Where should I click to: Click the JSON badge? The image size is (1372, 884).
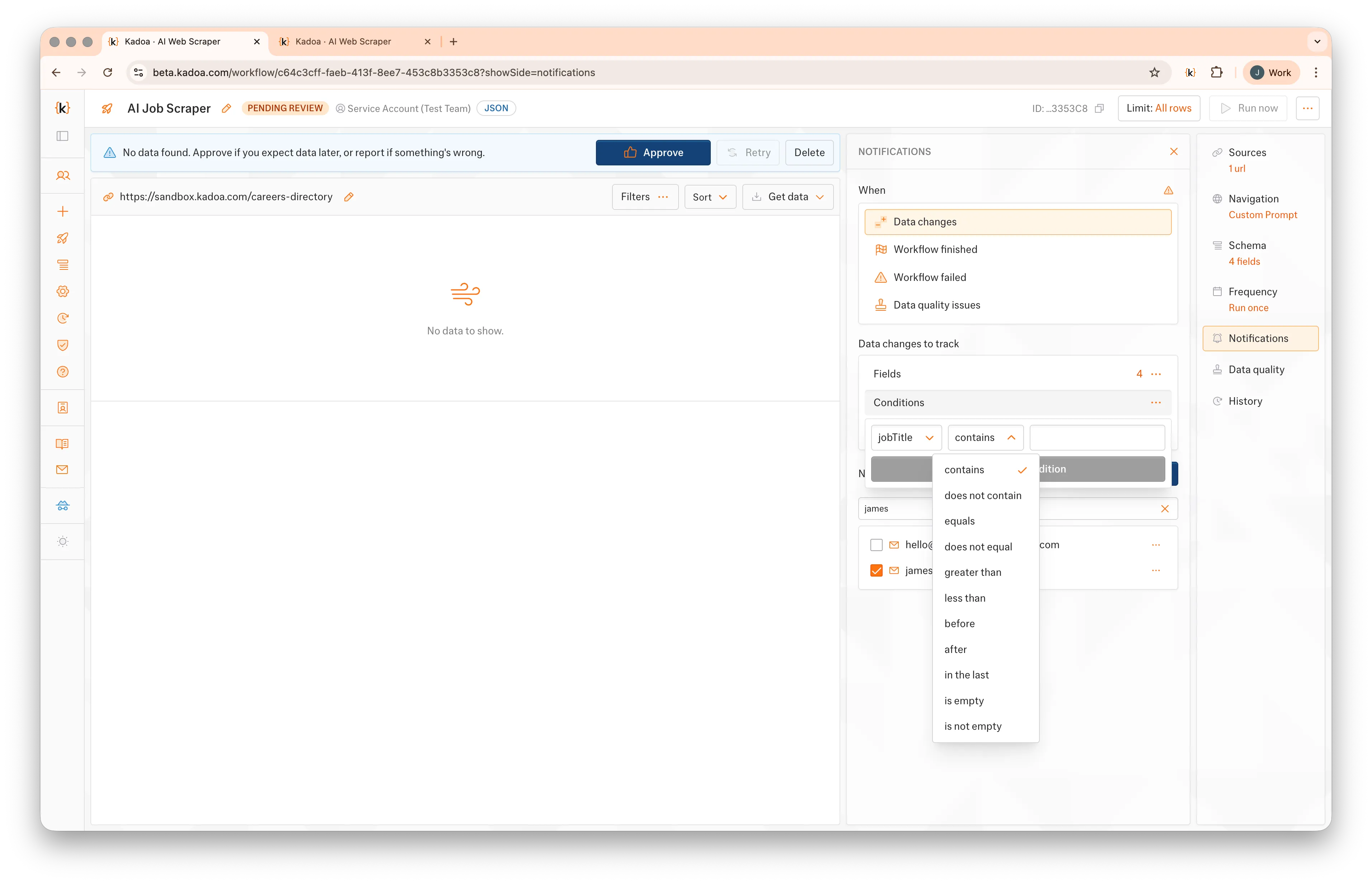tap(496, 108)
